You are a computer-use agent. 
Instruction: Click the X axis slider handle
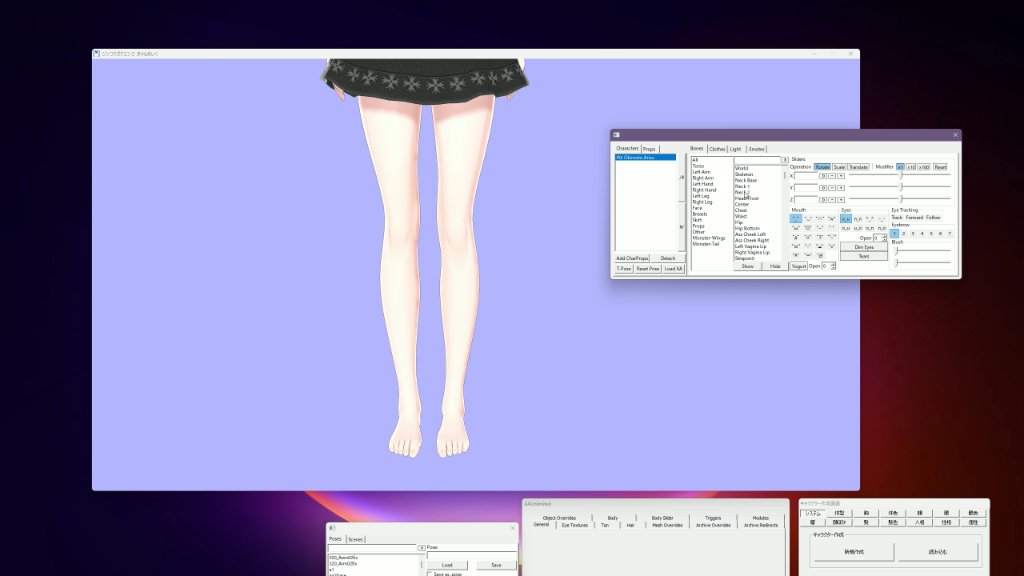tap(901, 175)
